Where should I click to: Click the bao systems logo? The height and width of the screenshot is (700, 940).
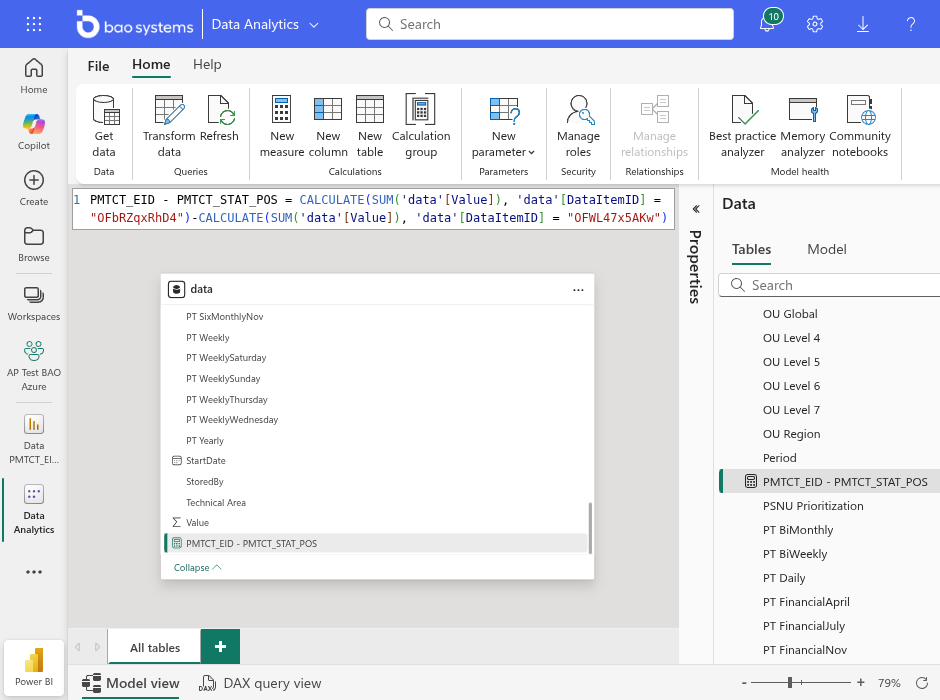pyautogui.click(x=135, y=25)
